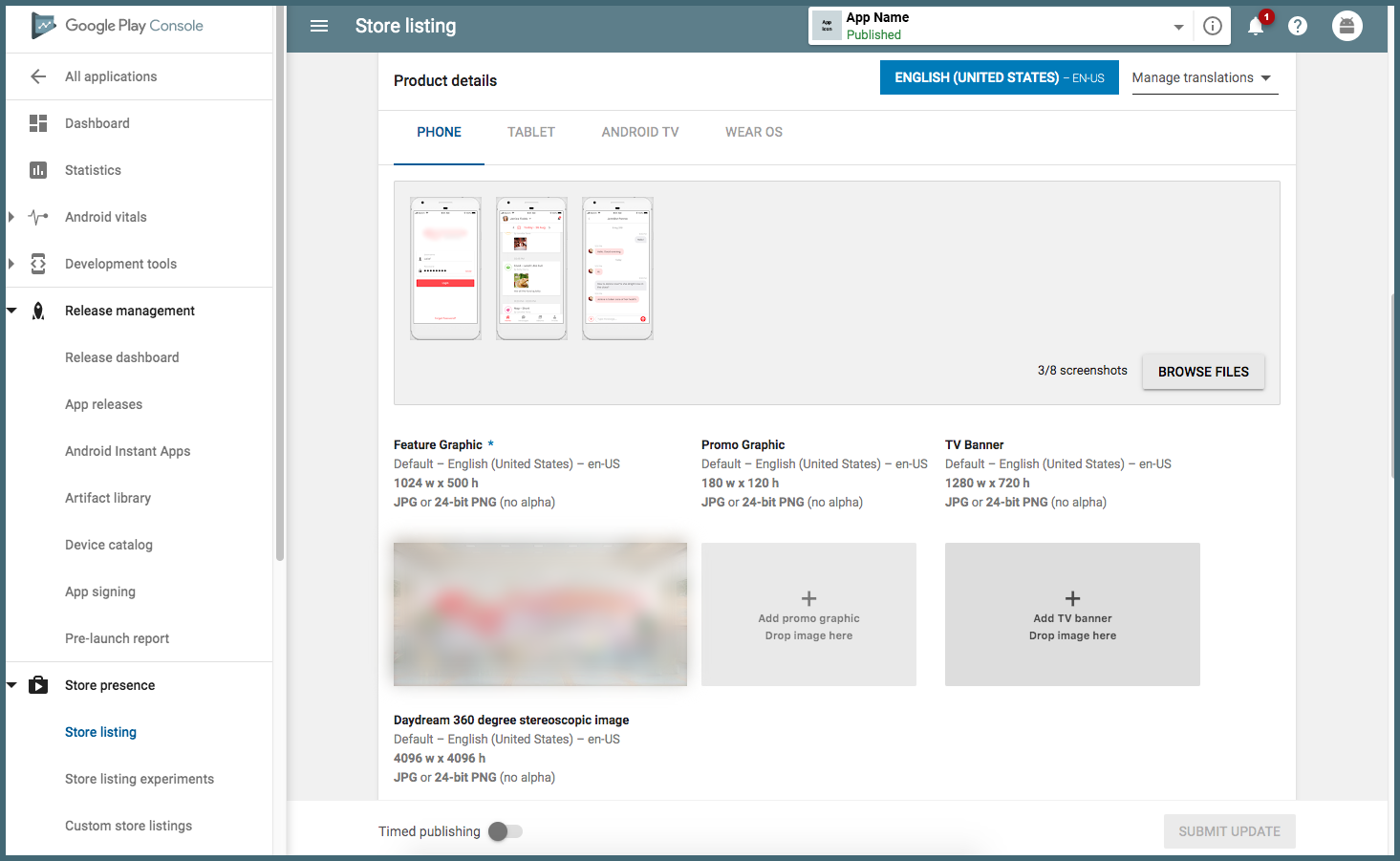Click the back arrow to All applications
This screenshot has width=1400, height=861.
(38, 76)
